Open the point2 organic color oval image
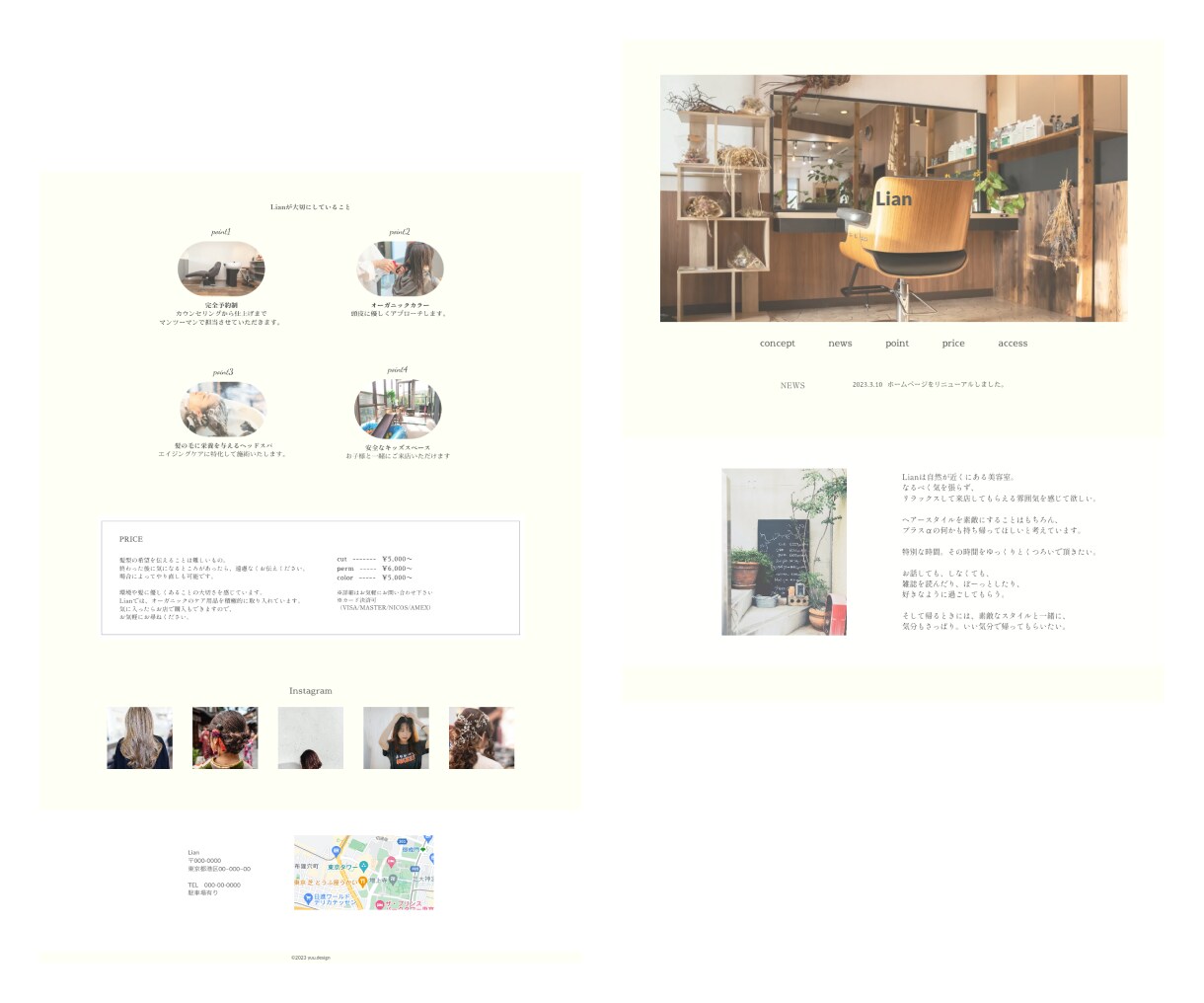Viewport: 1204px width, 1003px height. (400, 269)
